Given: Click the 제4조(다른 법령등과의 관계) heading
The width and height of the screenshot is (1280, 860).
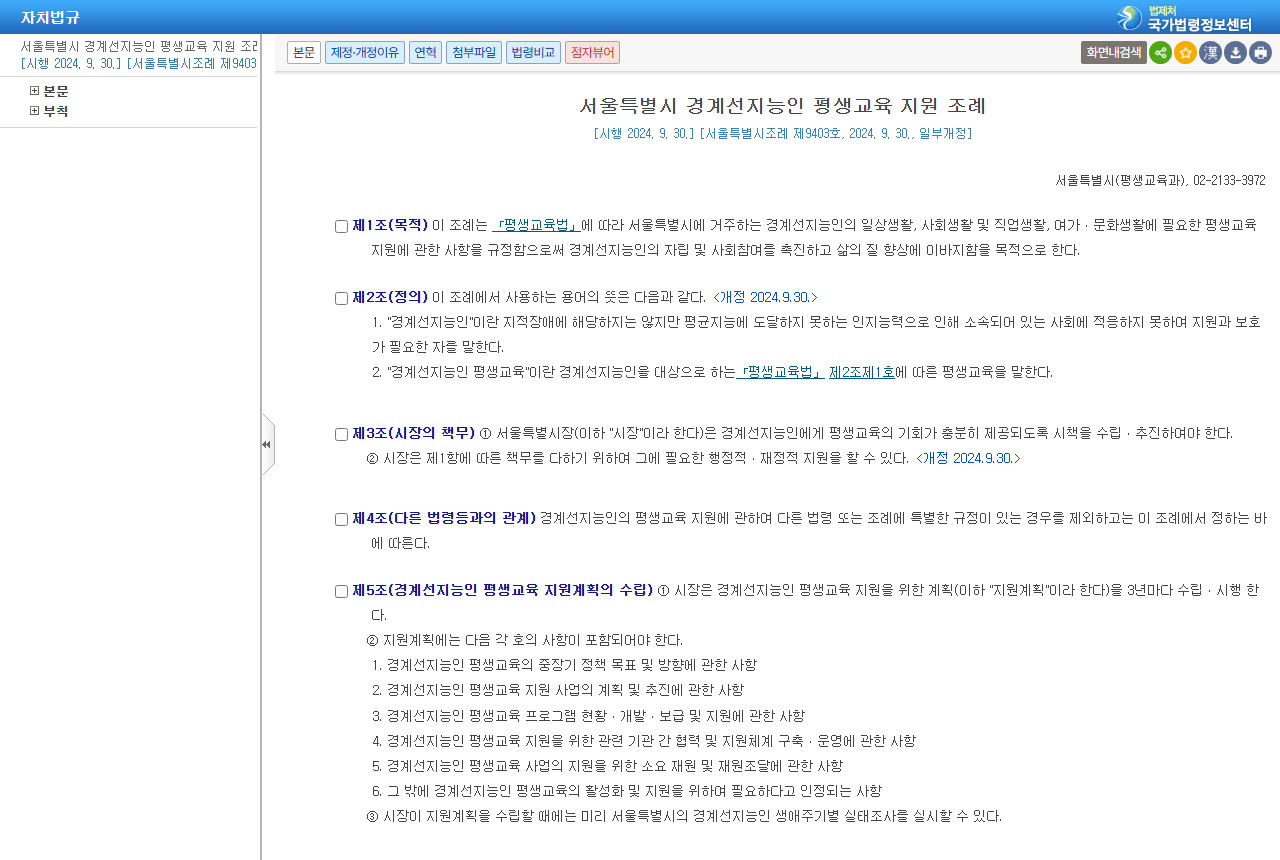Looking at the screenshot, I should 444,518.
